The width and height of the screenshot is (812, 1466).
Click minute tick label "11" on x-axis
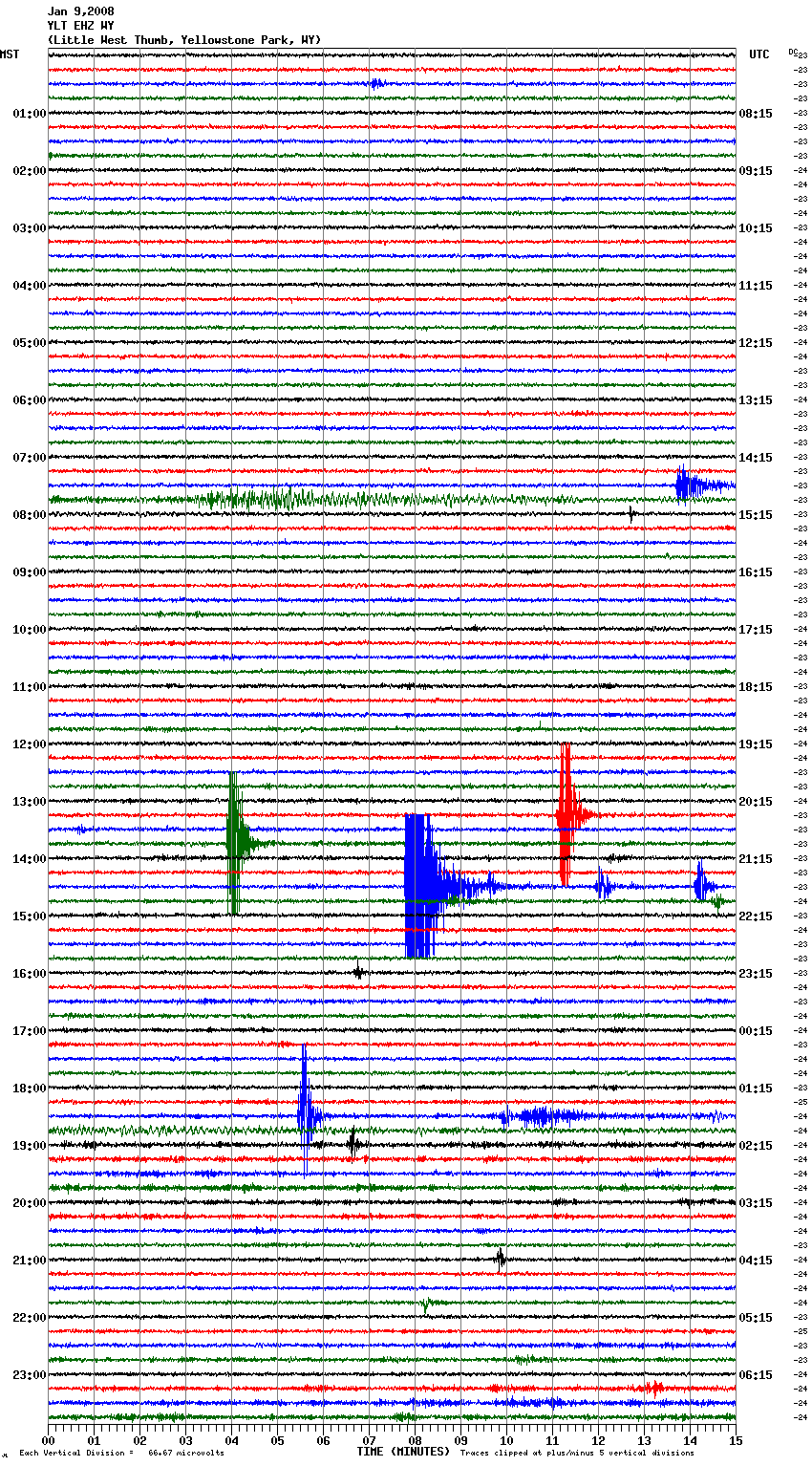(552, 1440)
